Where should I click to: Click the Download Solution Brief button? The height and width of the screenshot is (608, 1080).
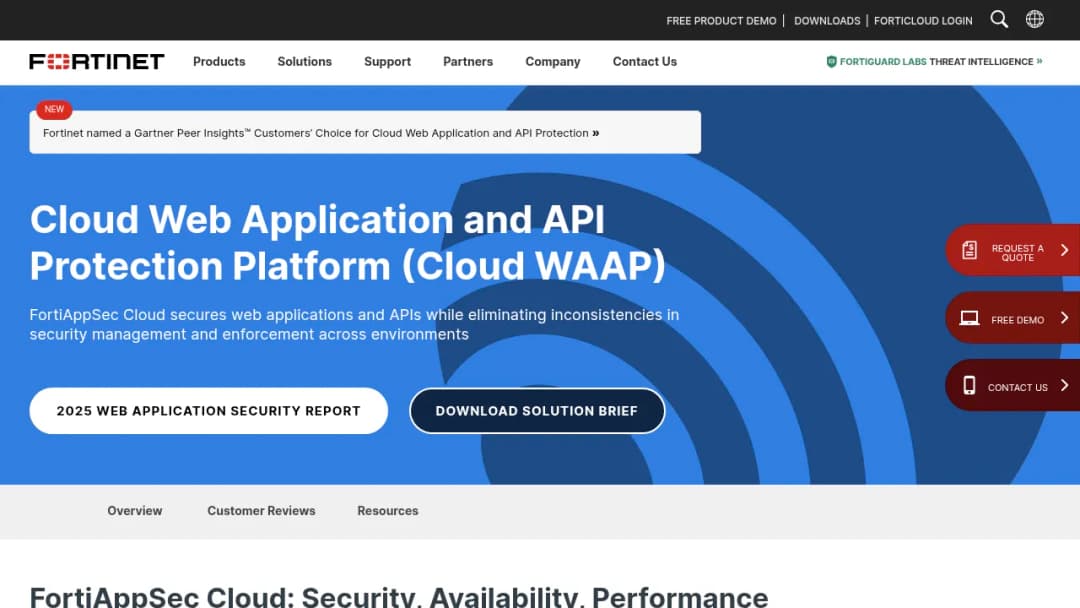pyautogui.click(x=537, y=410)
